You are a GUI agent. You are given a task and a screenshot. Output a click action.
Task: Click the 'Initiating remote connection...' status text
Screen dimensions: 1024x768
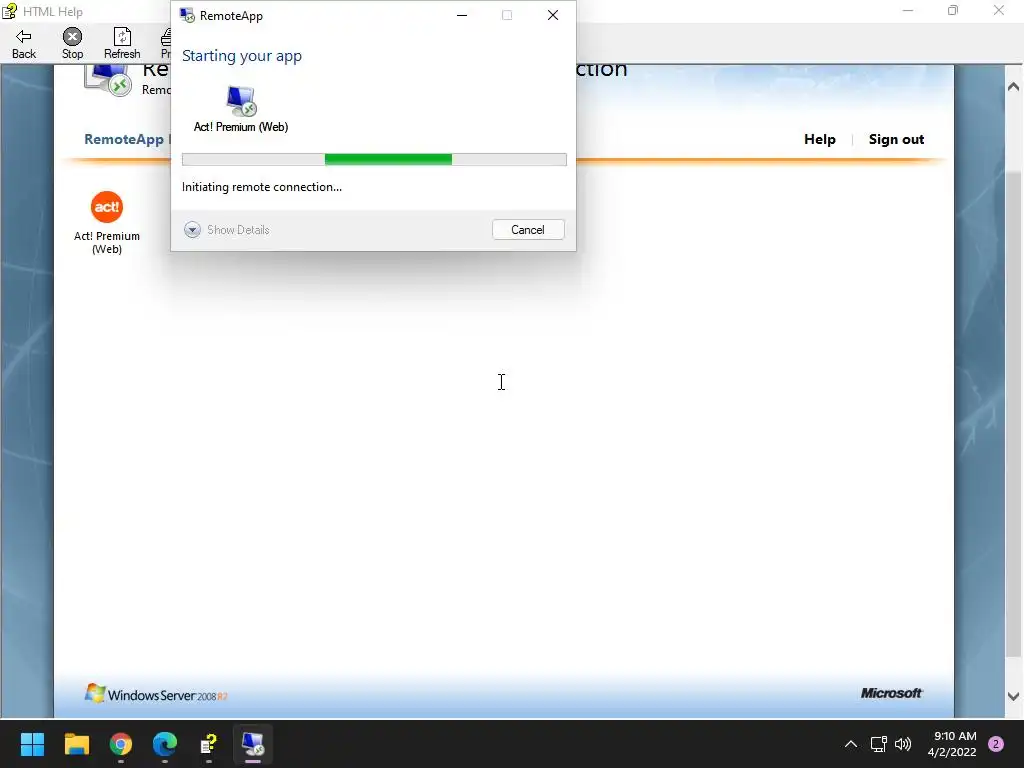pyautogui.click(x=262, y=187)
